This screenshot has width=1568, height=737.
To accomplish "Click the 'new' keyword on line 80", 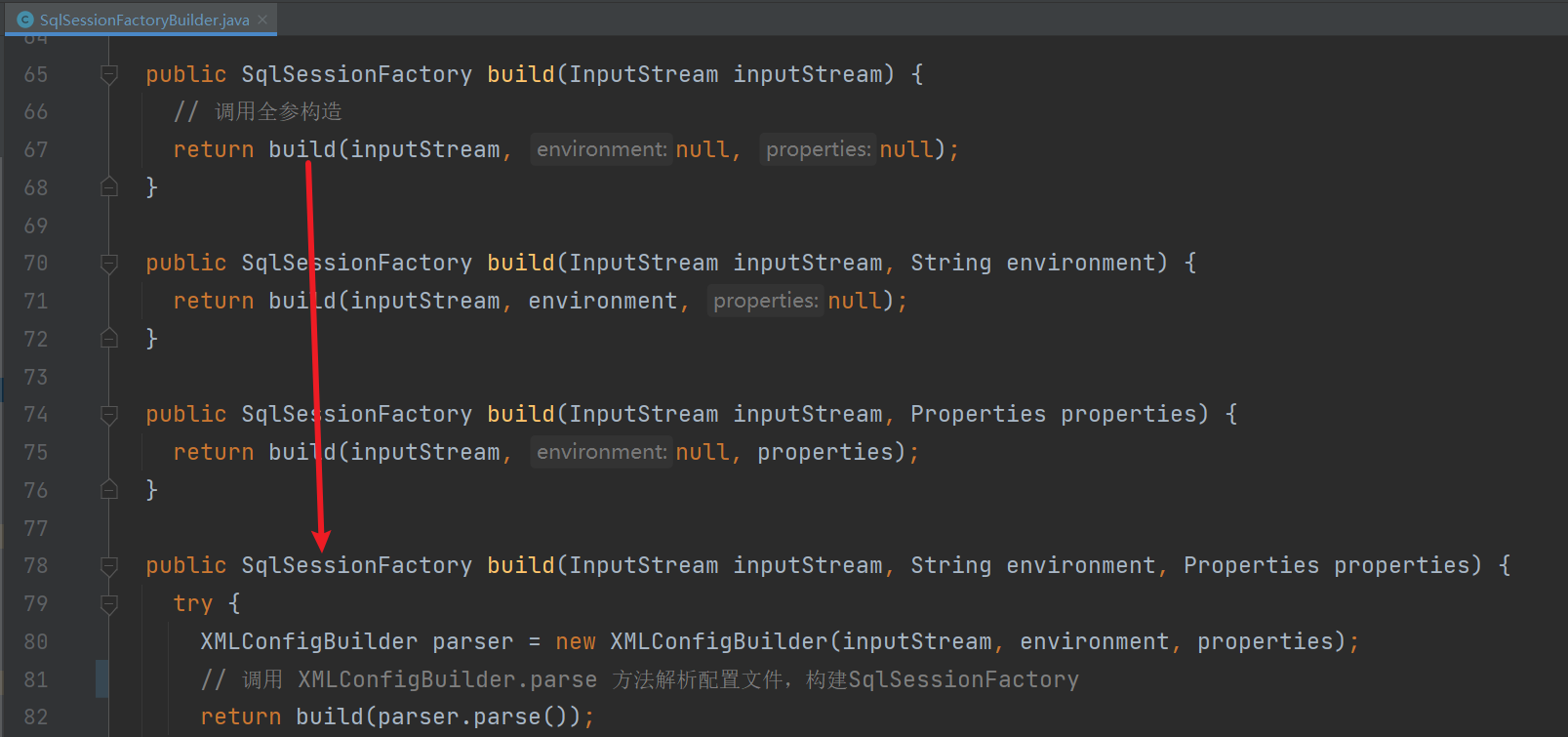I will (575, 641).
